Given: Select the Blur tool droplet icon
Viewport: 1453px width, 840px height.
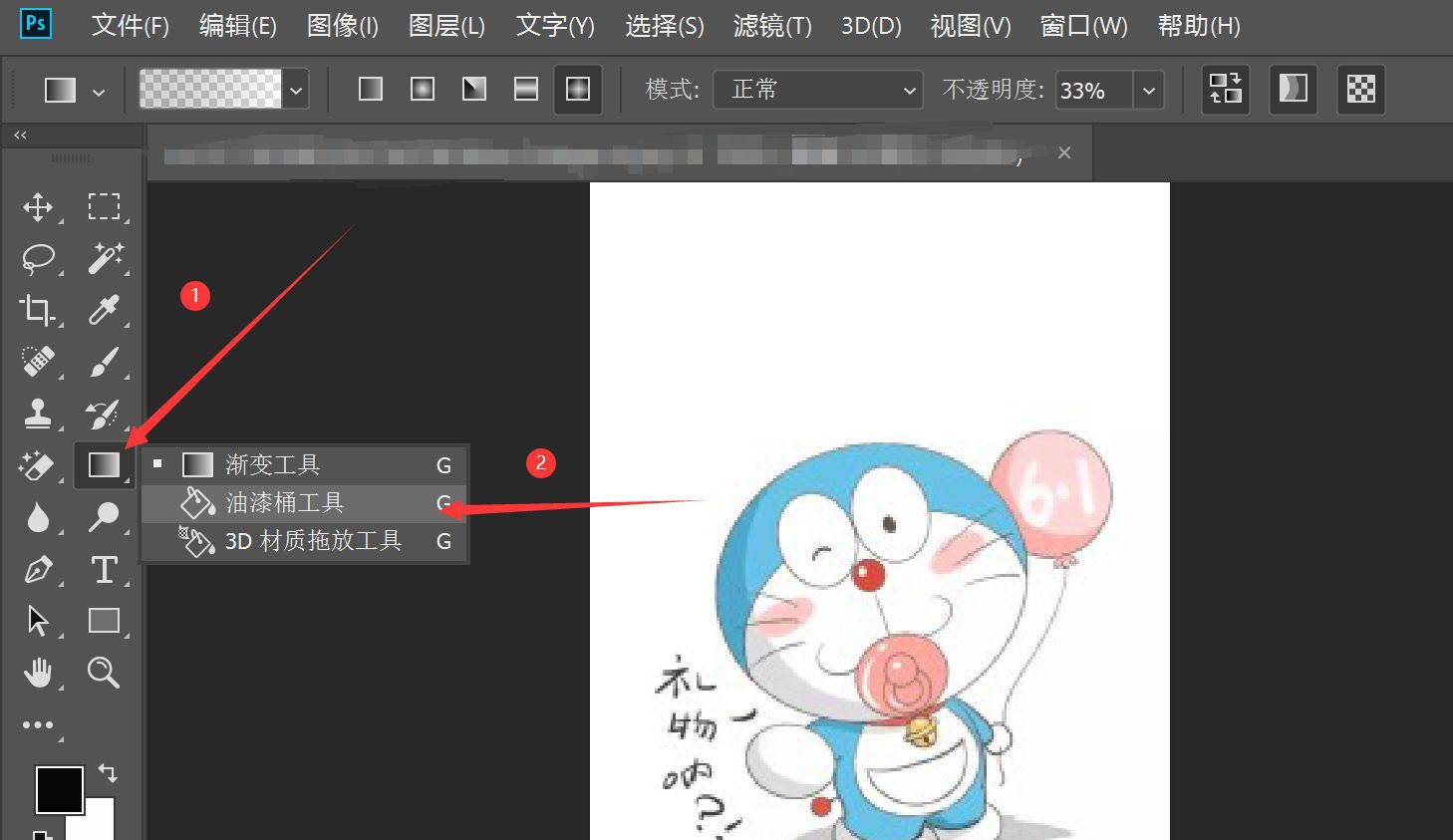Looking at the screenshot, I should click(38, 517).
